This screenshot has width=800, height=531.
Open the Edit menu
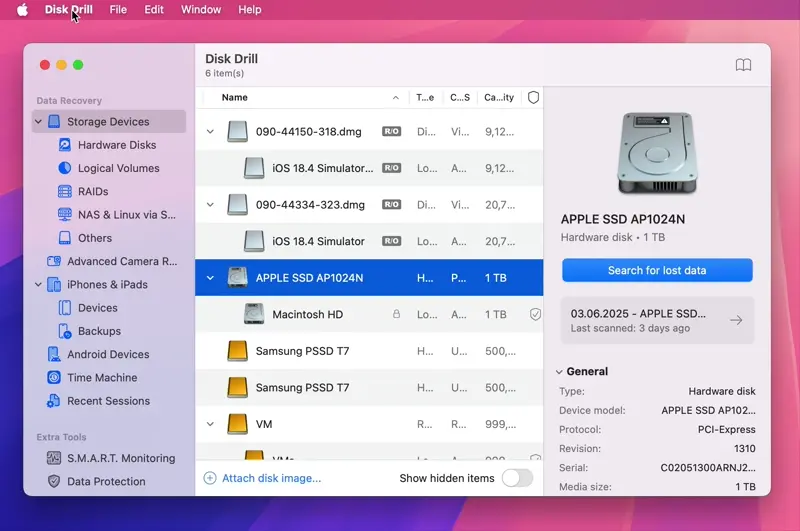(154, 10)
